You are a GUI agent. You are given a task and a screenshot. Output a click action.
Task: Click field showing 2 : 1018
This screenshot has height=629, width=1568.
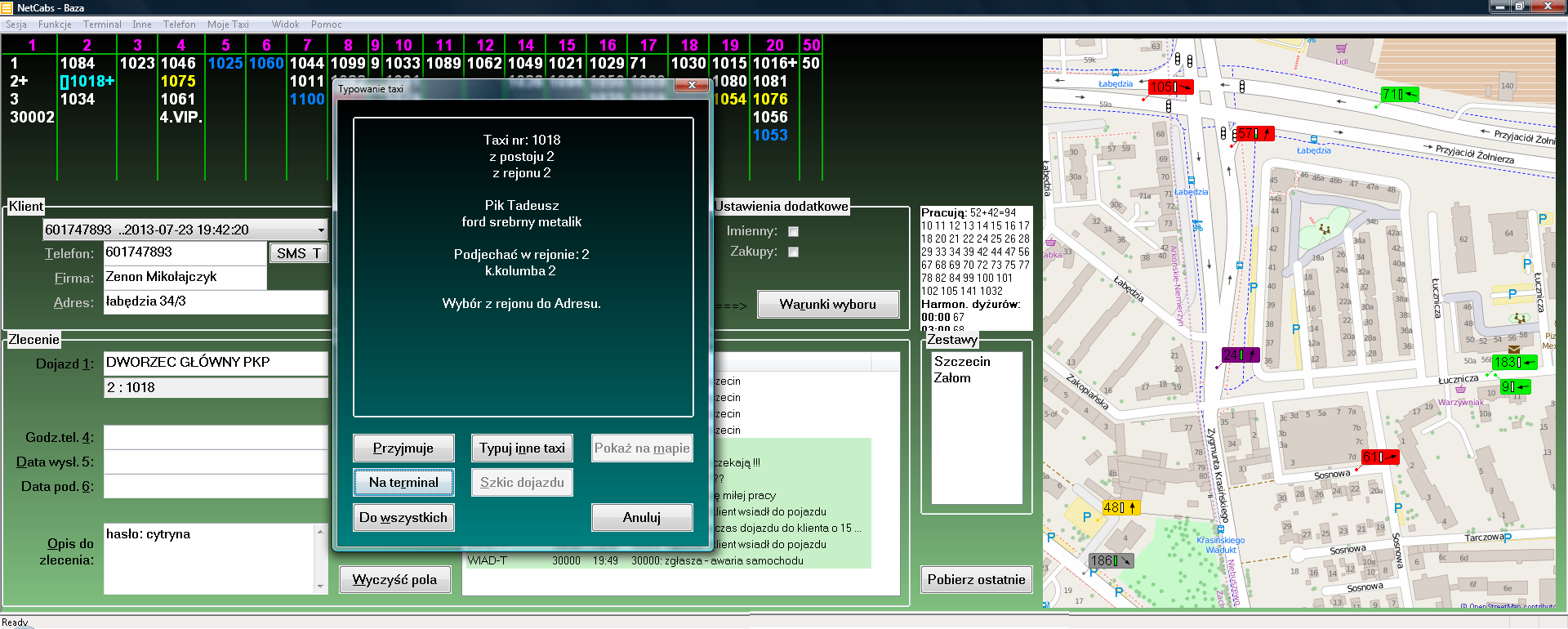coord(216,388)
